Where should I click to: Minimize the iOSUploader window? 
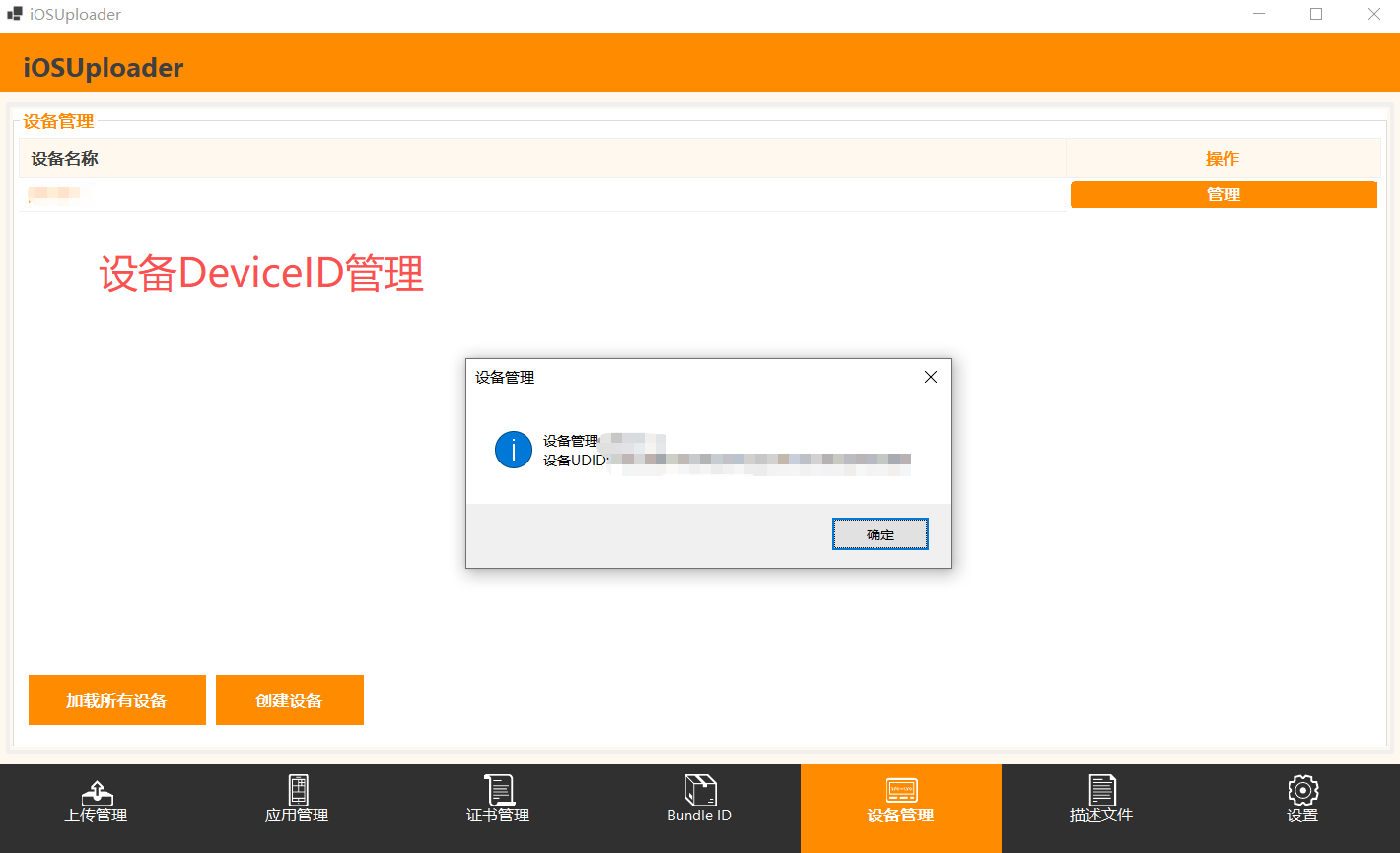click(x=1259, y=15)
